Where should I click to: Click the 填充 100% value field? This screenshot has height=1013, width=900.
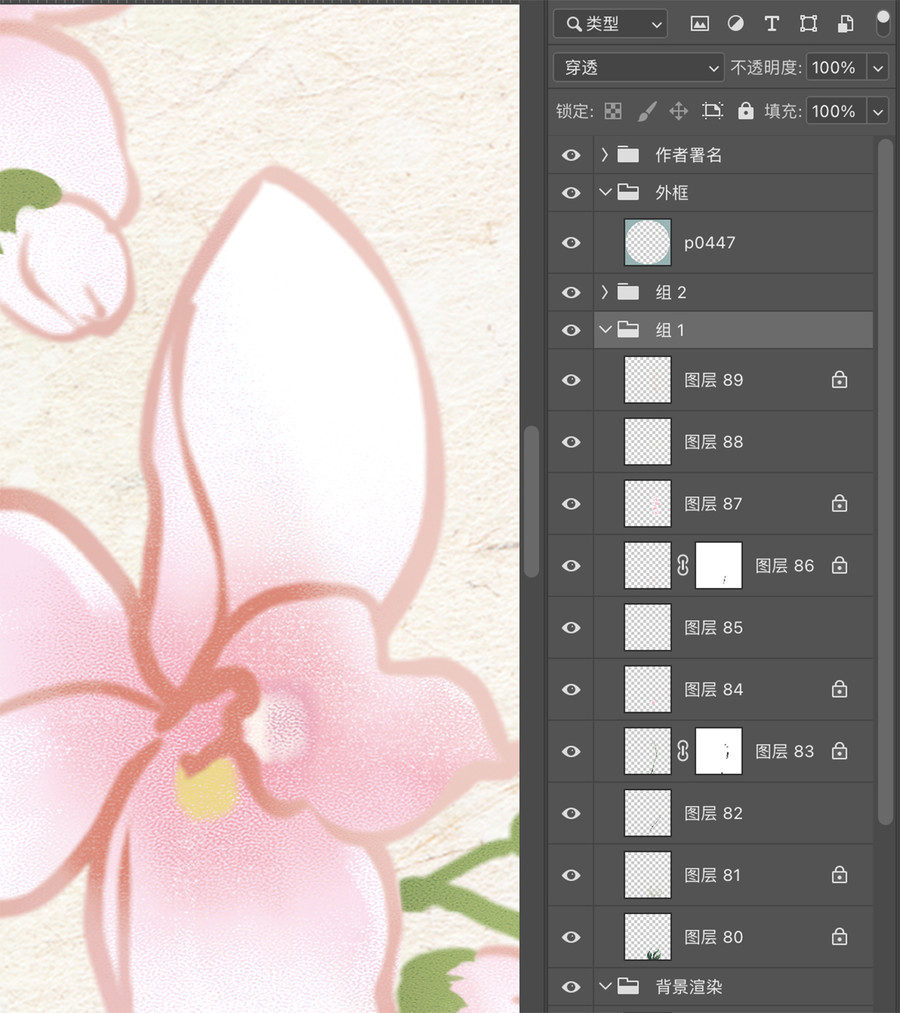coord(836,111)
